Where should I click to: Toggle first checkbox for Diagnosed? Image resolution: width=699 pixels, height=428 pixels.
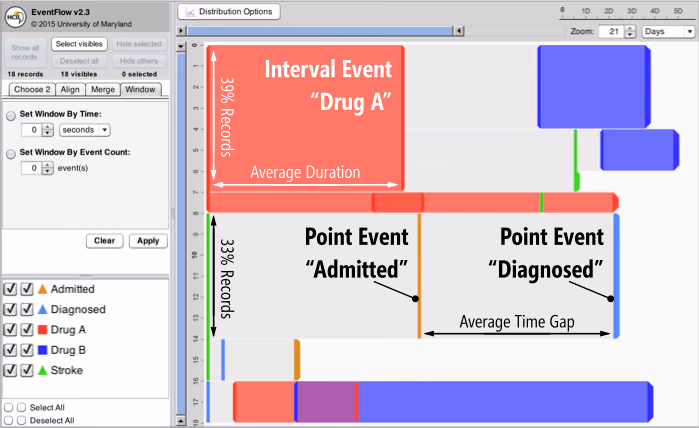pos(10,309)
